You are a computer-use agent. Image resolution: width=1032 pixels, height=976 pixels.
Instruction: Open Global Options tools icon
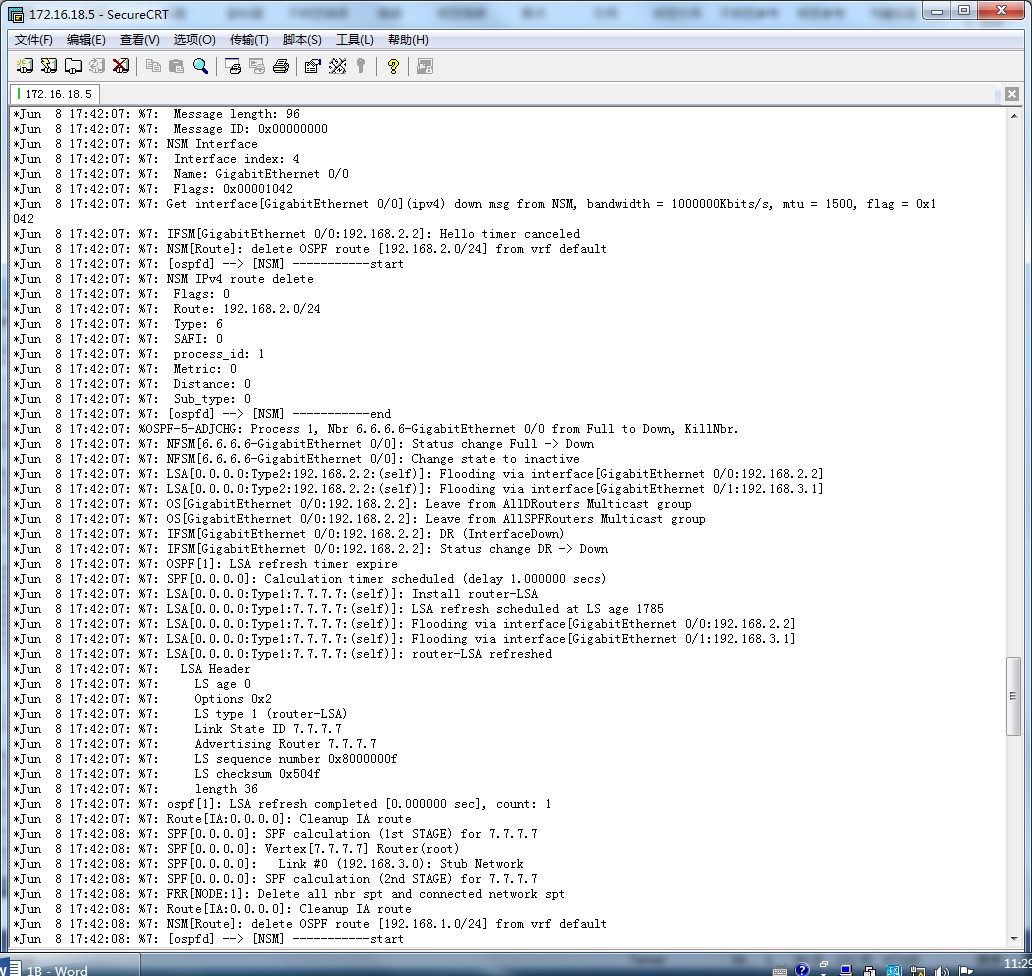pyautogui.click(x=337, y=66)
